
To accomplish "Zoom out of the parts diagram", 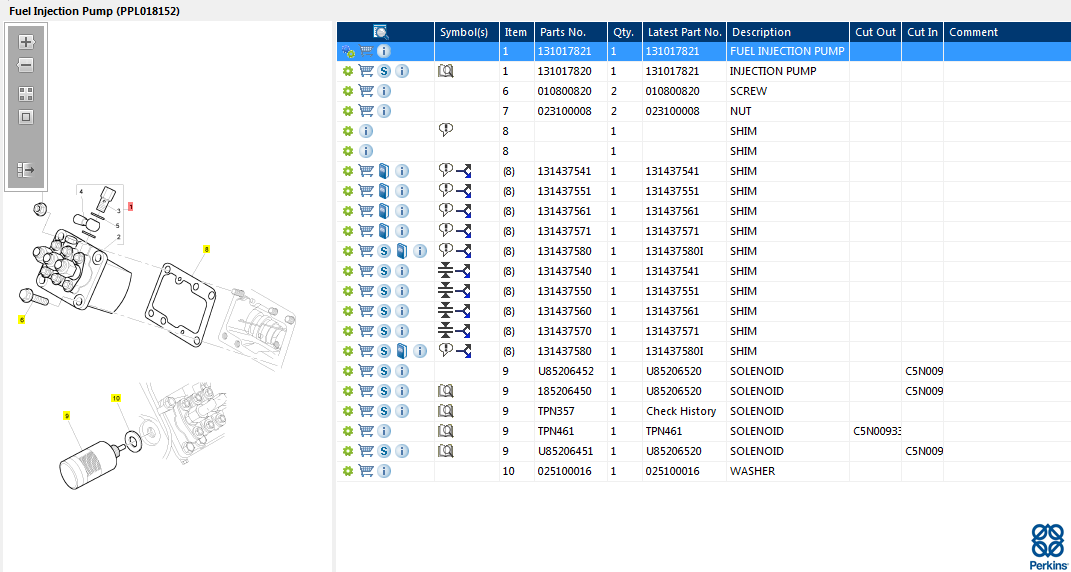I will point(26,66).
